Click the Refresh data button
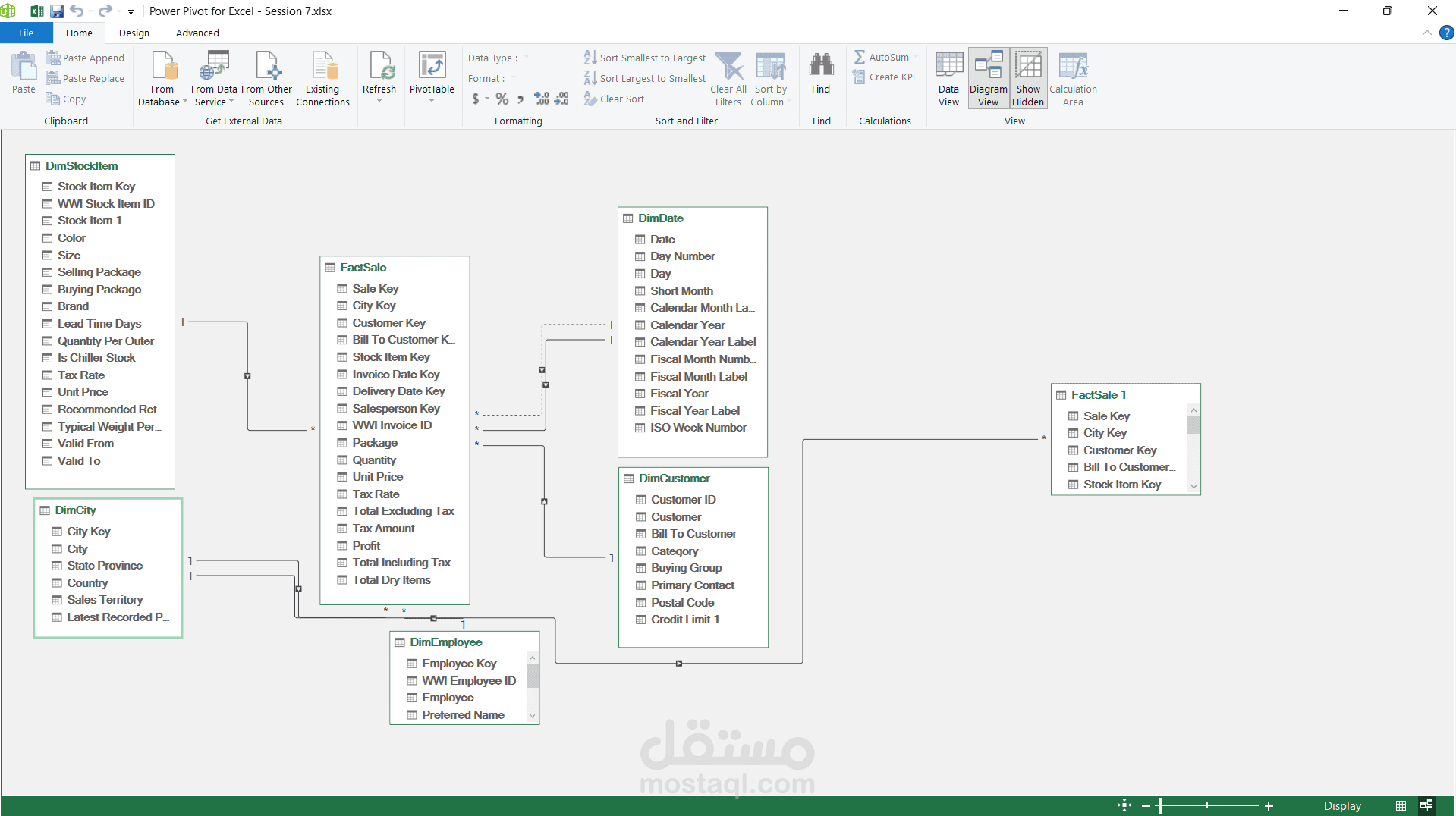 pyautogui.click(x=379, y=72)
